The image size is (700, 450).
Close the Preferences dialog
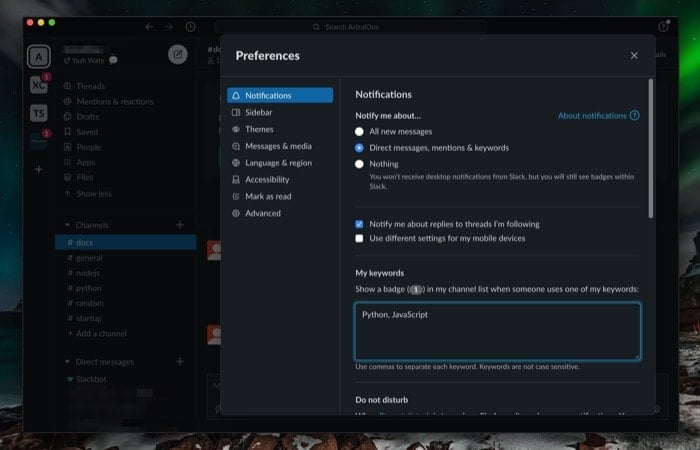pyautogui.click(x=634, y=55)
